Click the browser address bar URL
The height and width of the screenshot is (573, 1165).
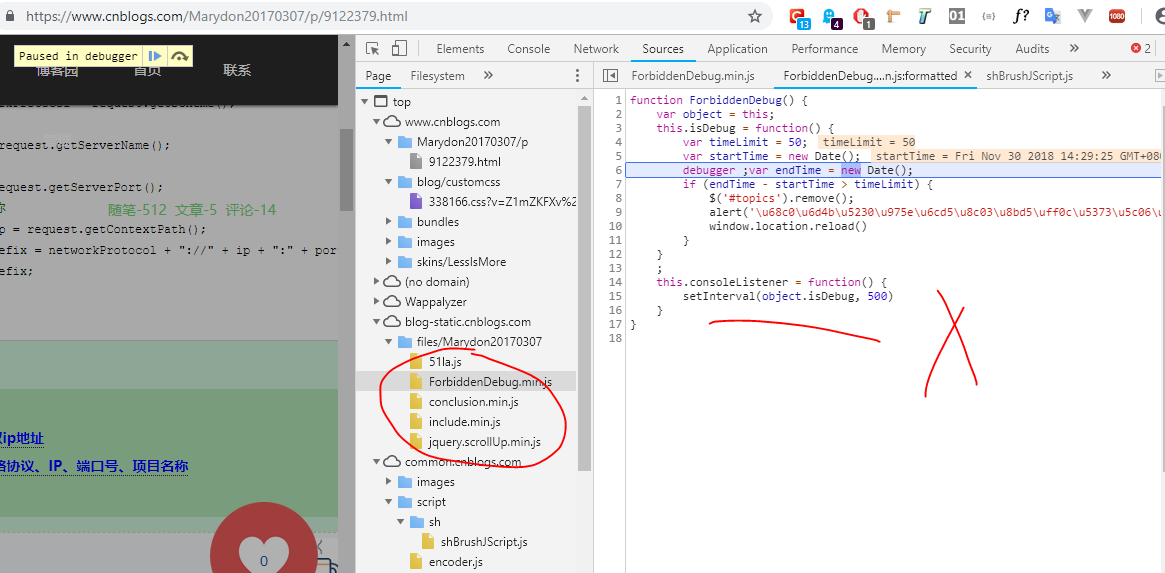click(216, 16)
